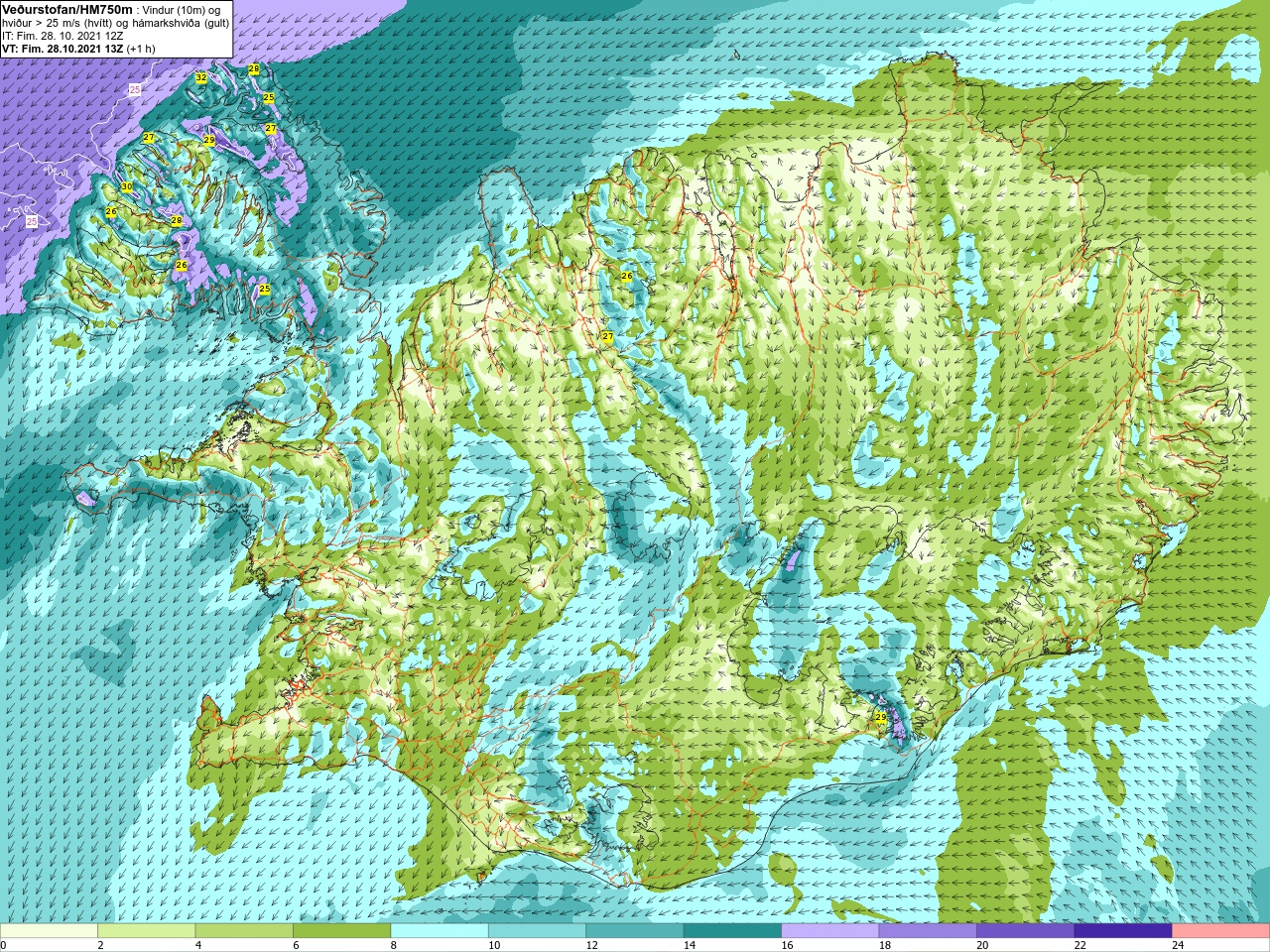Click the 6–8 m/s olive green legend swatch
1270x952 pixels.
[x=341, y=931]
